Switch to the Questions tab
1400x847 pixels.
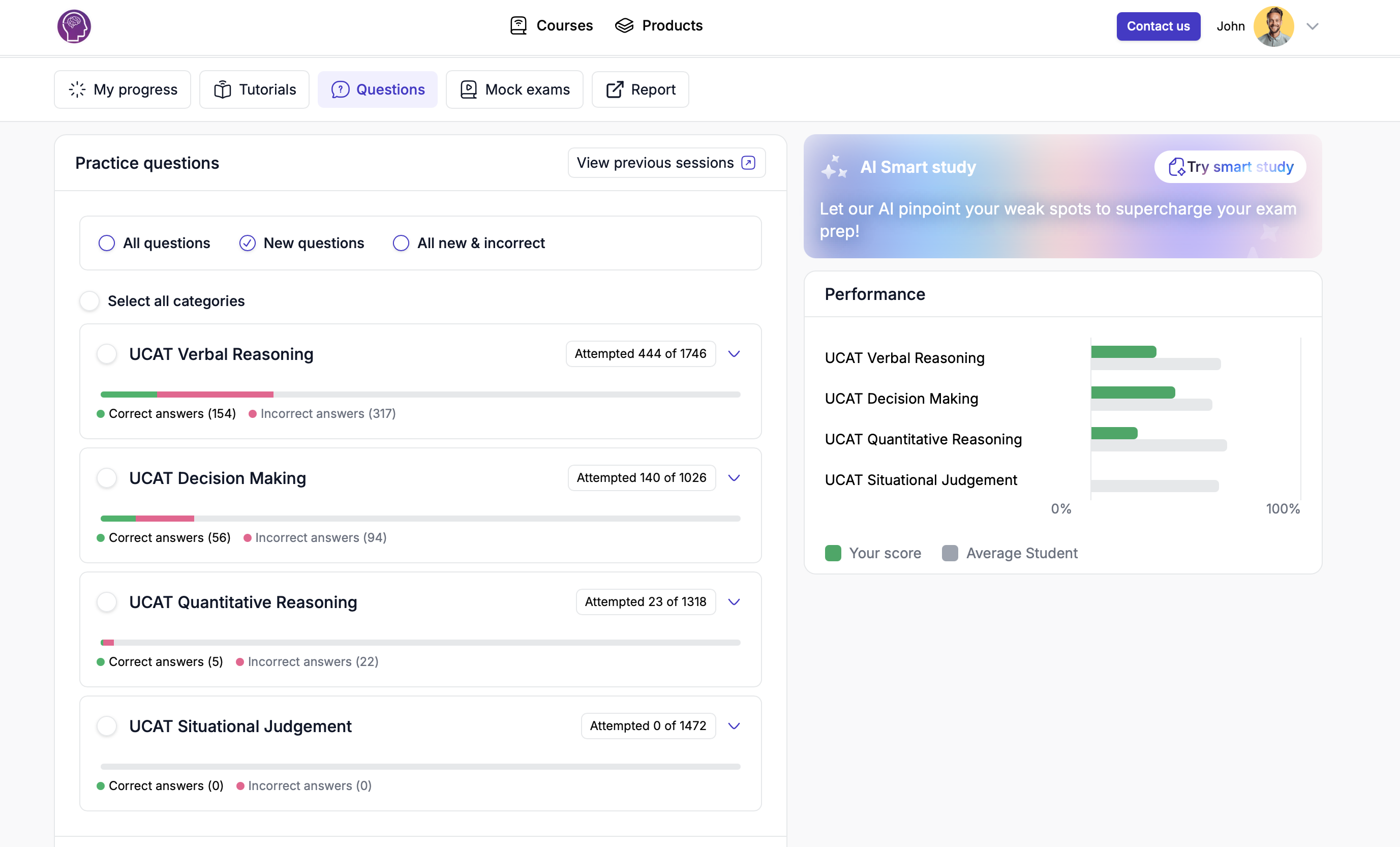pyautogui.click(x=378, y=89)
